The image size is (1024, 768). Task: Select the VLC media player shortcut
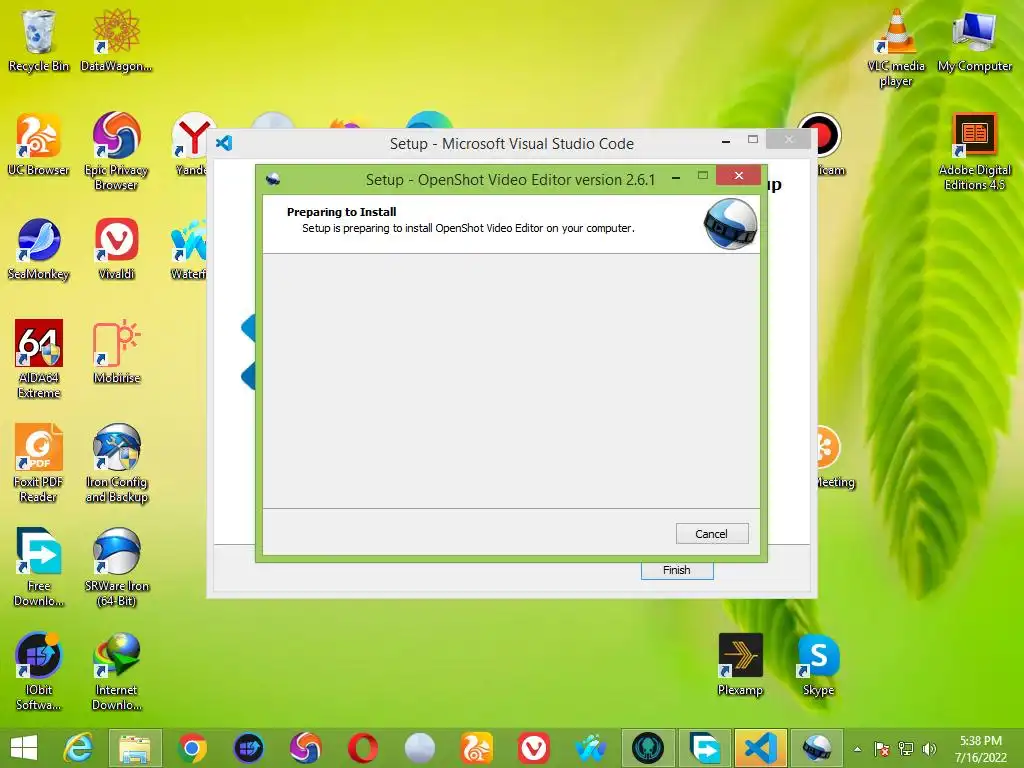(896, 48)
